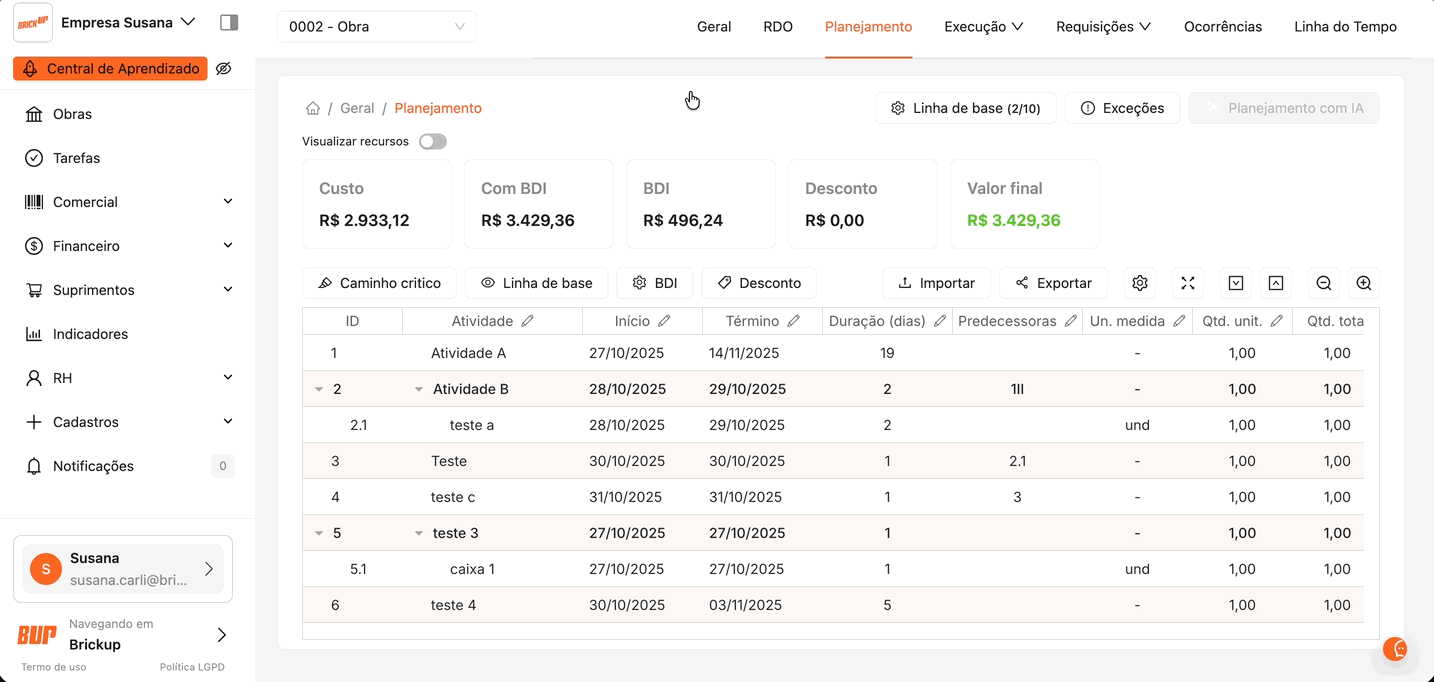Click the home icon in breadcrumb
This screenshot has height=682, width=1434.
click(x=313, y=108)
